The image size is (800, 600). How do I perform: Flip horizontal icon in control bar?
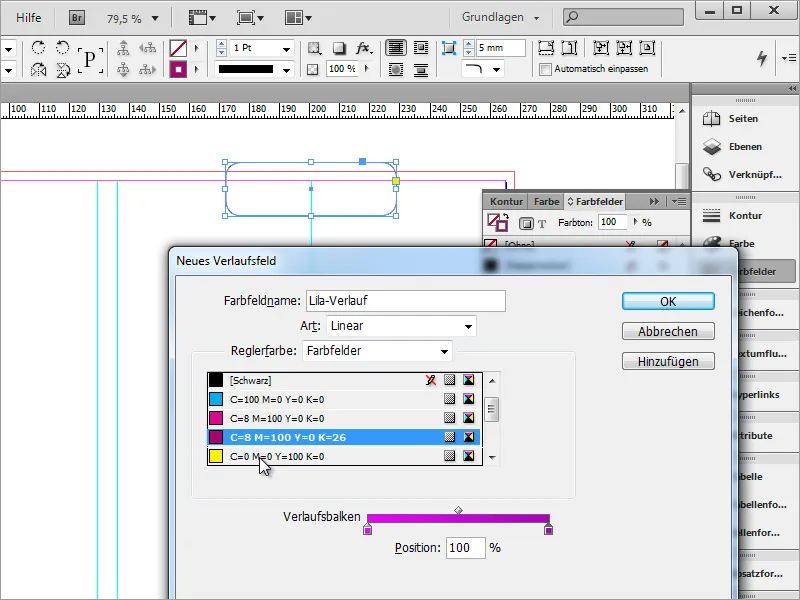[x=38, y=69]
